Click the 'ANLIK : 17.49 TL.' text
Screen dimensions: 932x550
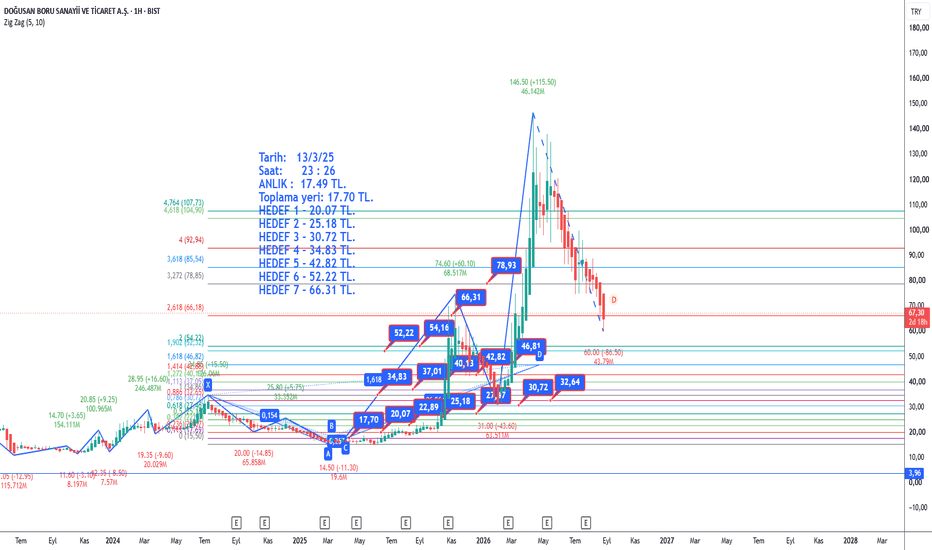303,184
